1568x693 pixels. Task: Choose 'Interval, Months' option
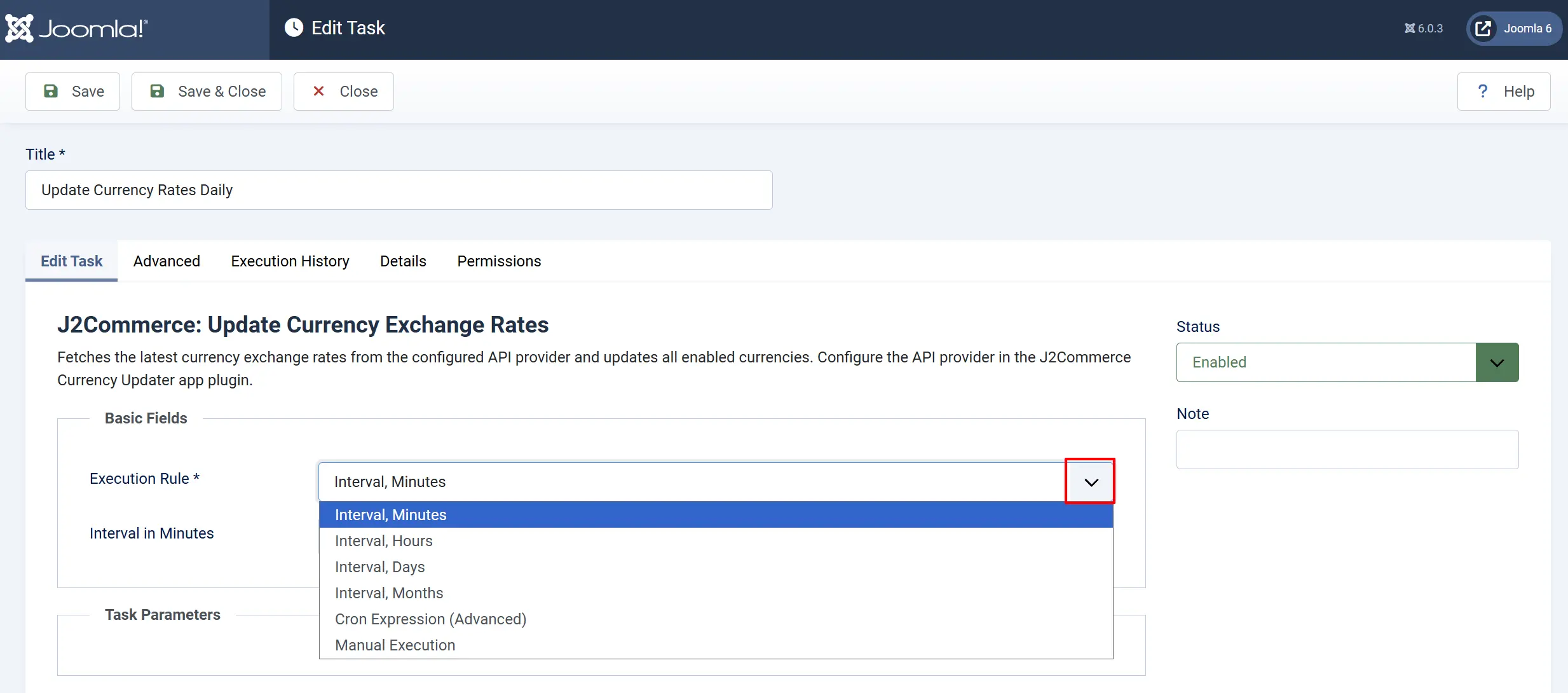pos(716,593)
